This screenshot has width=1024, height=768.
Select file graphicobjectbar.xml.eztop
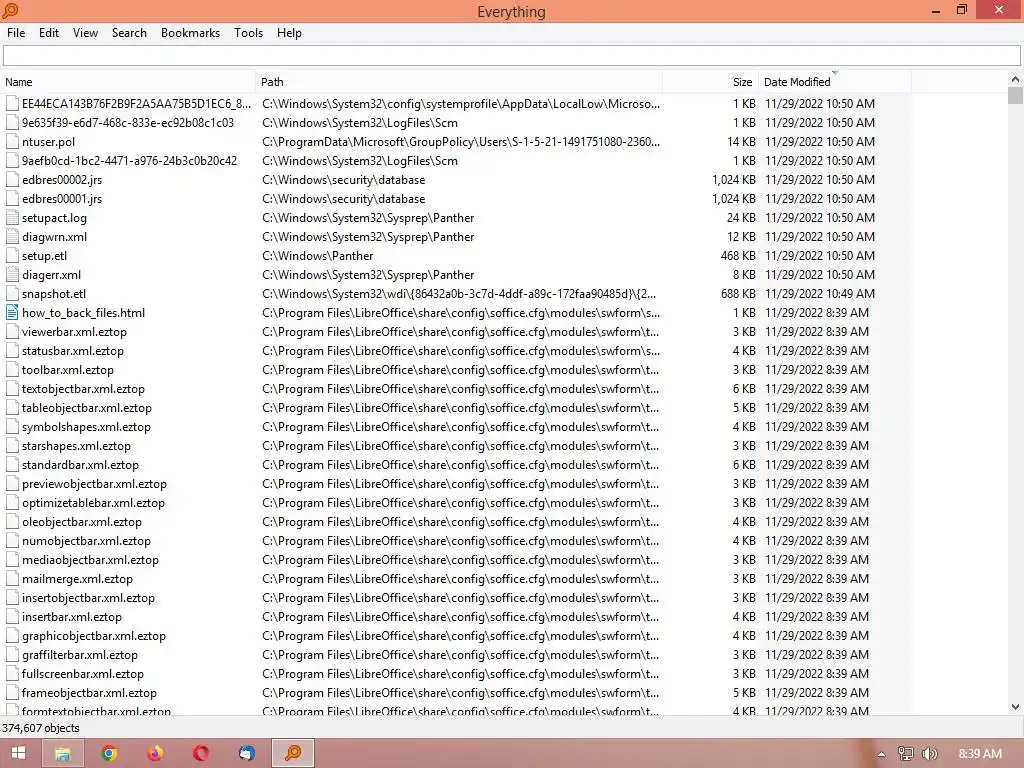(93, 635)
